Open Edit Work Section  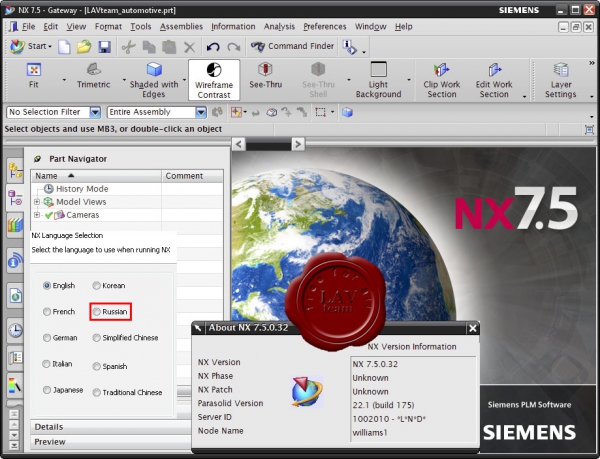494,80
